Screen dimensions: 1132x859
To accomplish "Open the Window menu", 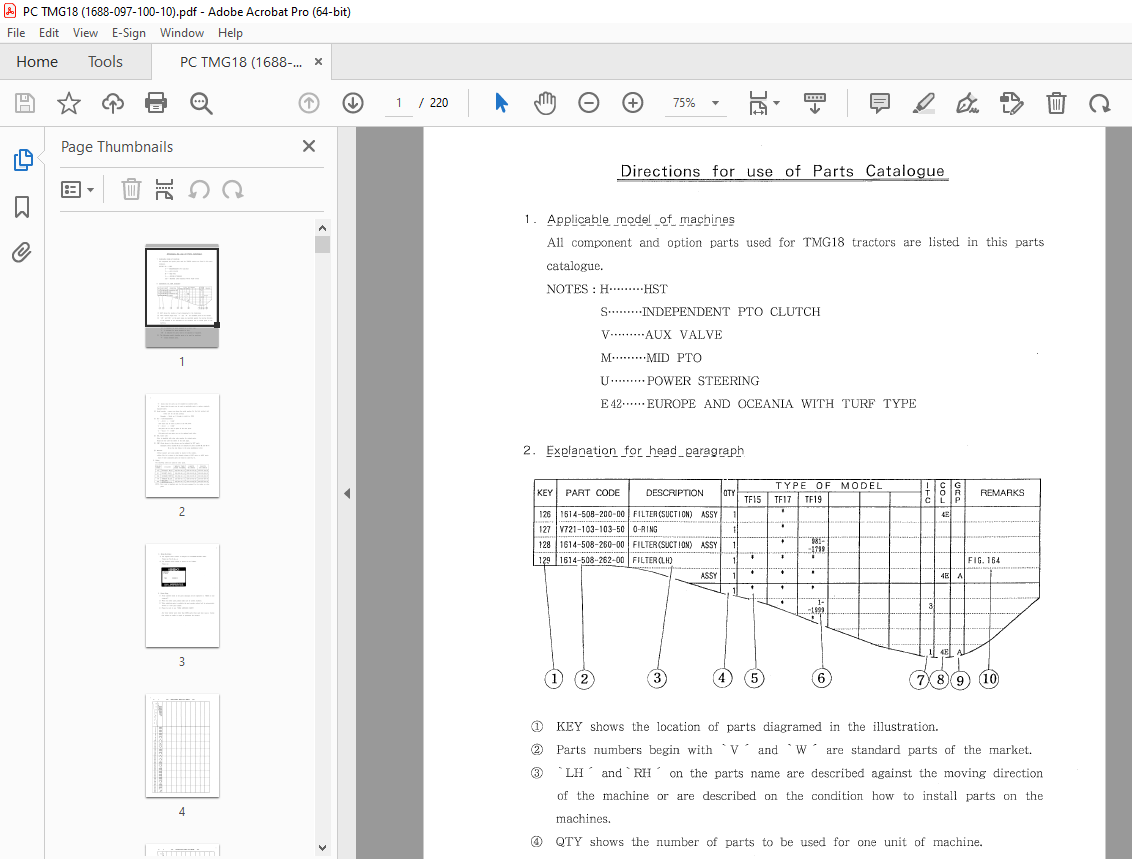I will point(182,32).
